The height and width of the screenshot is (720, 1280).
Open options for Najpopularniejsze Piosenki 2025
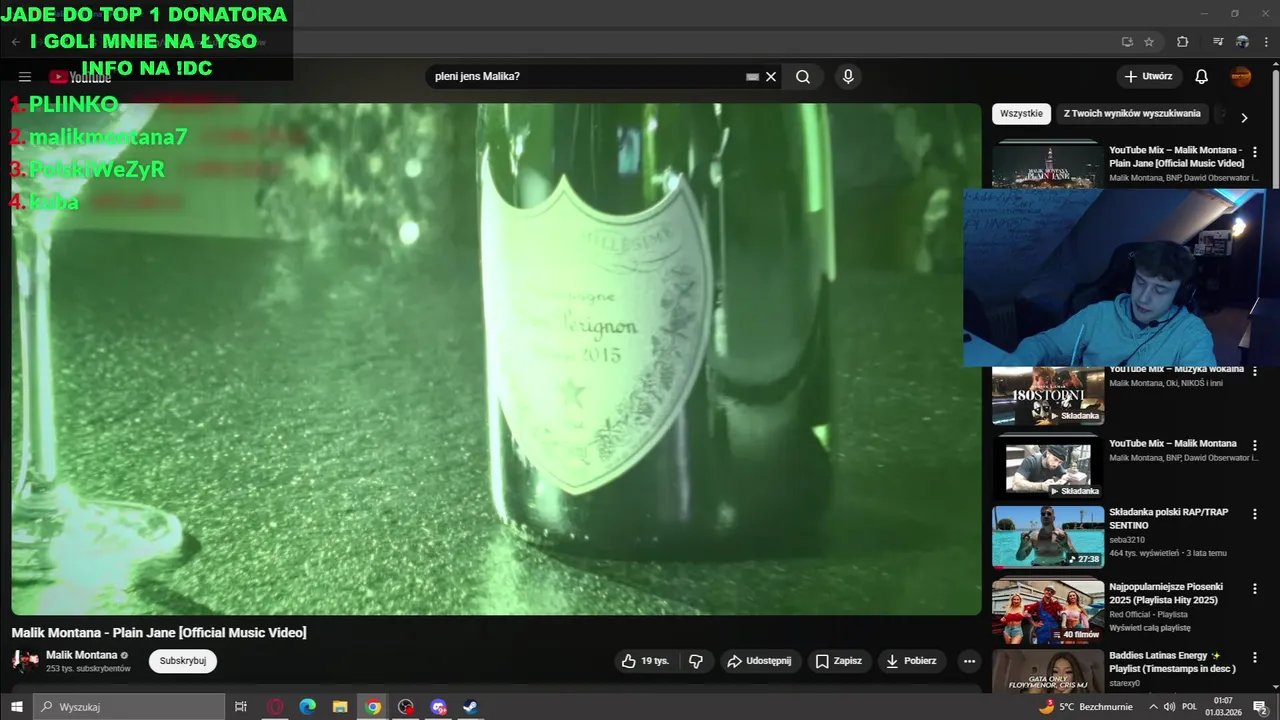click(x=1255, y=588)
